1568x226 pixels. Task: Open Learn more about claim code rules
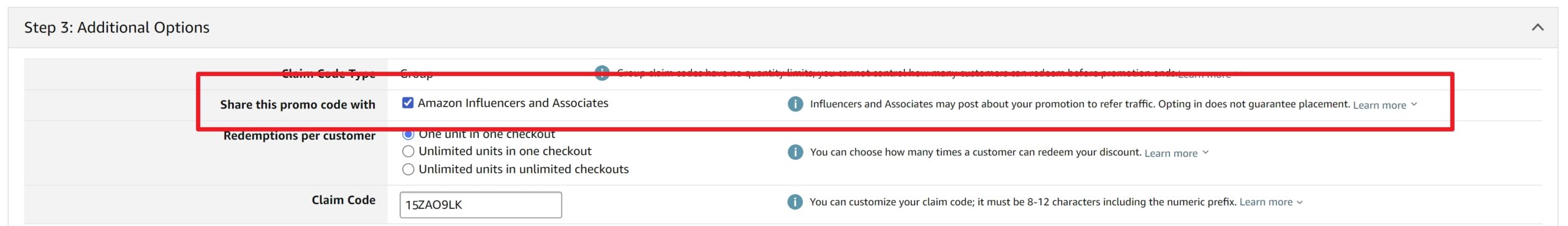pos(1265,202)
